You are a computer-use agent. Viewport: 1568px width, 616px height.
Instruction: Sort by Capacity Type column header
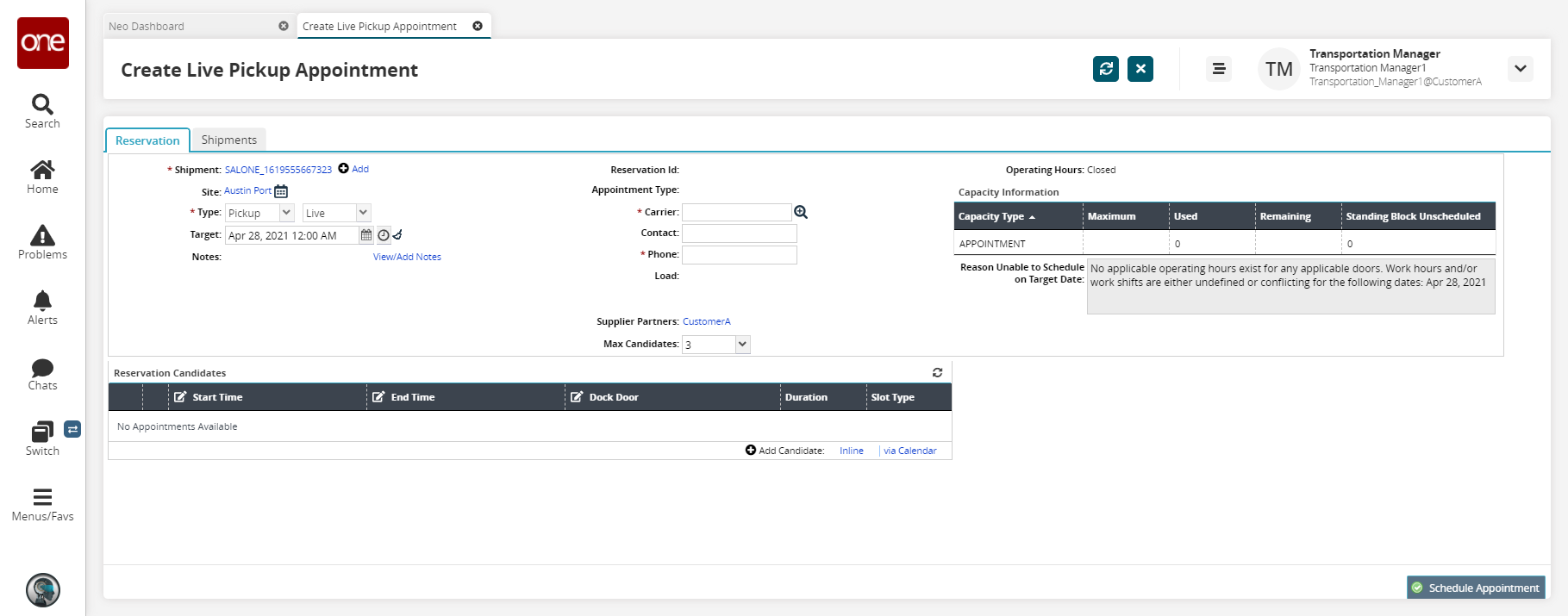coord(991,216)
